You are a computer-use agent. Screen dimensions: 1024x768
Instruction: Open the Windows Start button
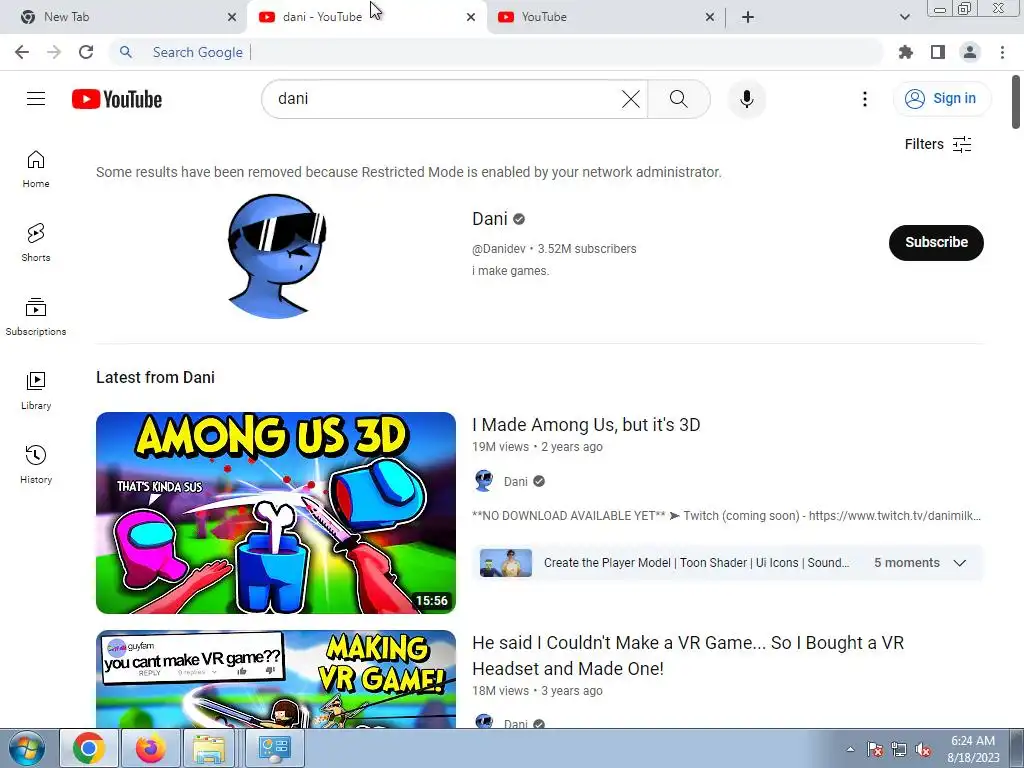pyautogui.click(x=27, y=748)
